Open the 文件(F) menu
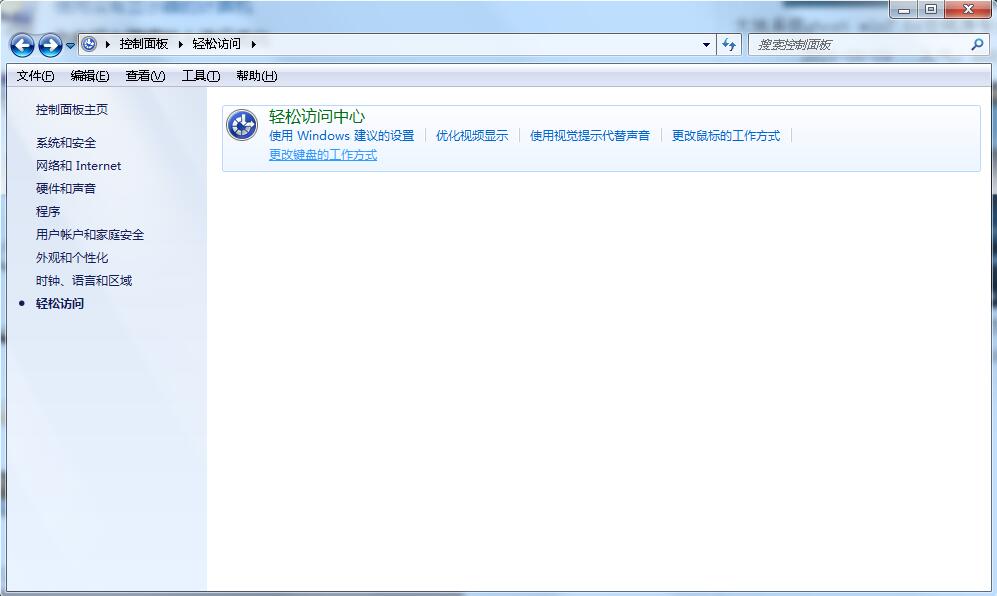This screenshot has width=997, height=596. point(35,76)
